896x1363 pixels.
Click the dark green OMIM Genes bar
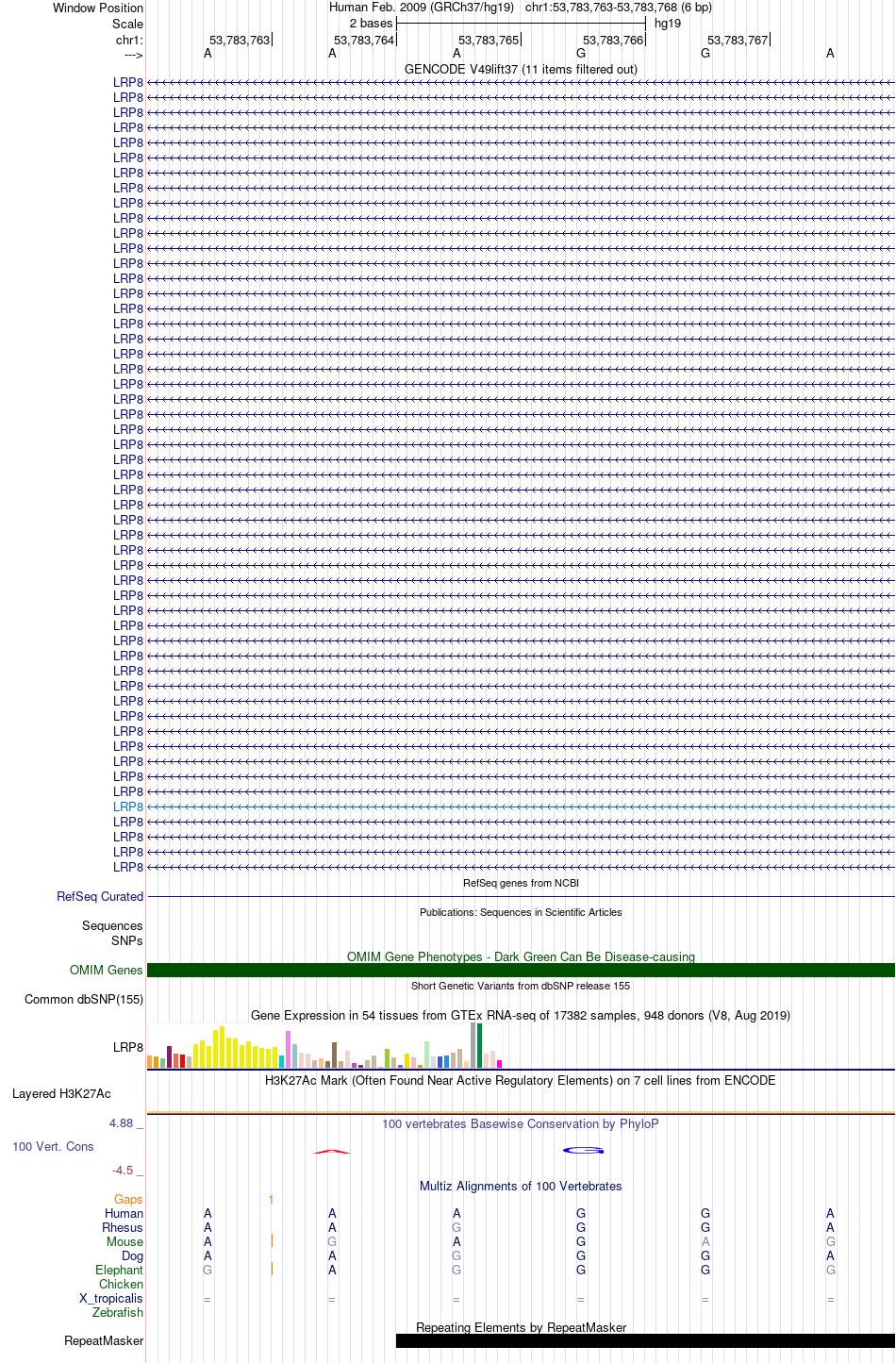pyautogui.click(x=521, y=970)
